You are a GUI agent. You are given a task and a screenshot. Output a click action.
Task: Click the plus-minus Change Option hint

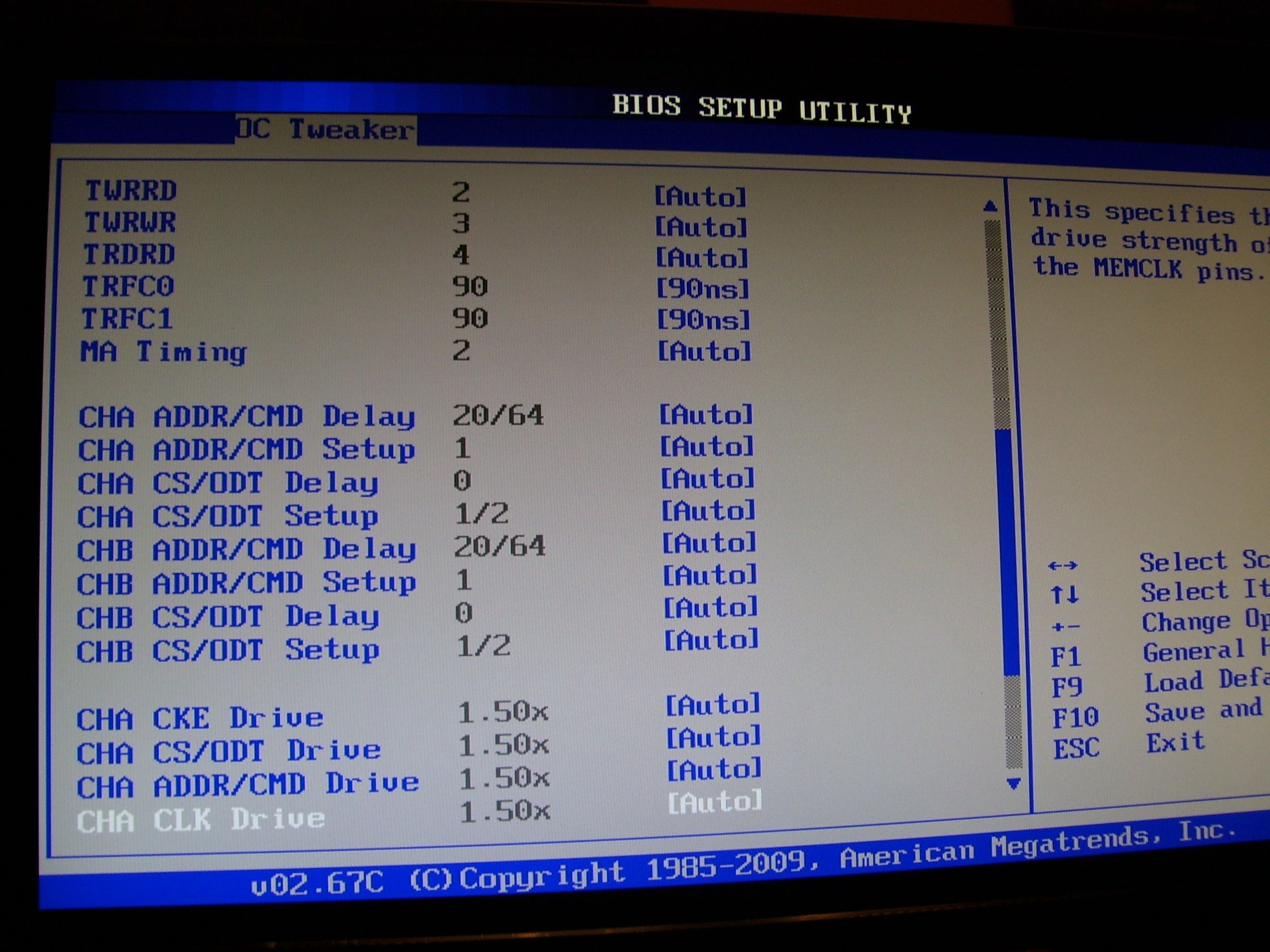pyautogui.click(x=1065, y=626)
